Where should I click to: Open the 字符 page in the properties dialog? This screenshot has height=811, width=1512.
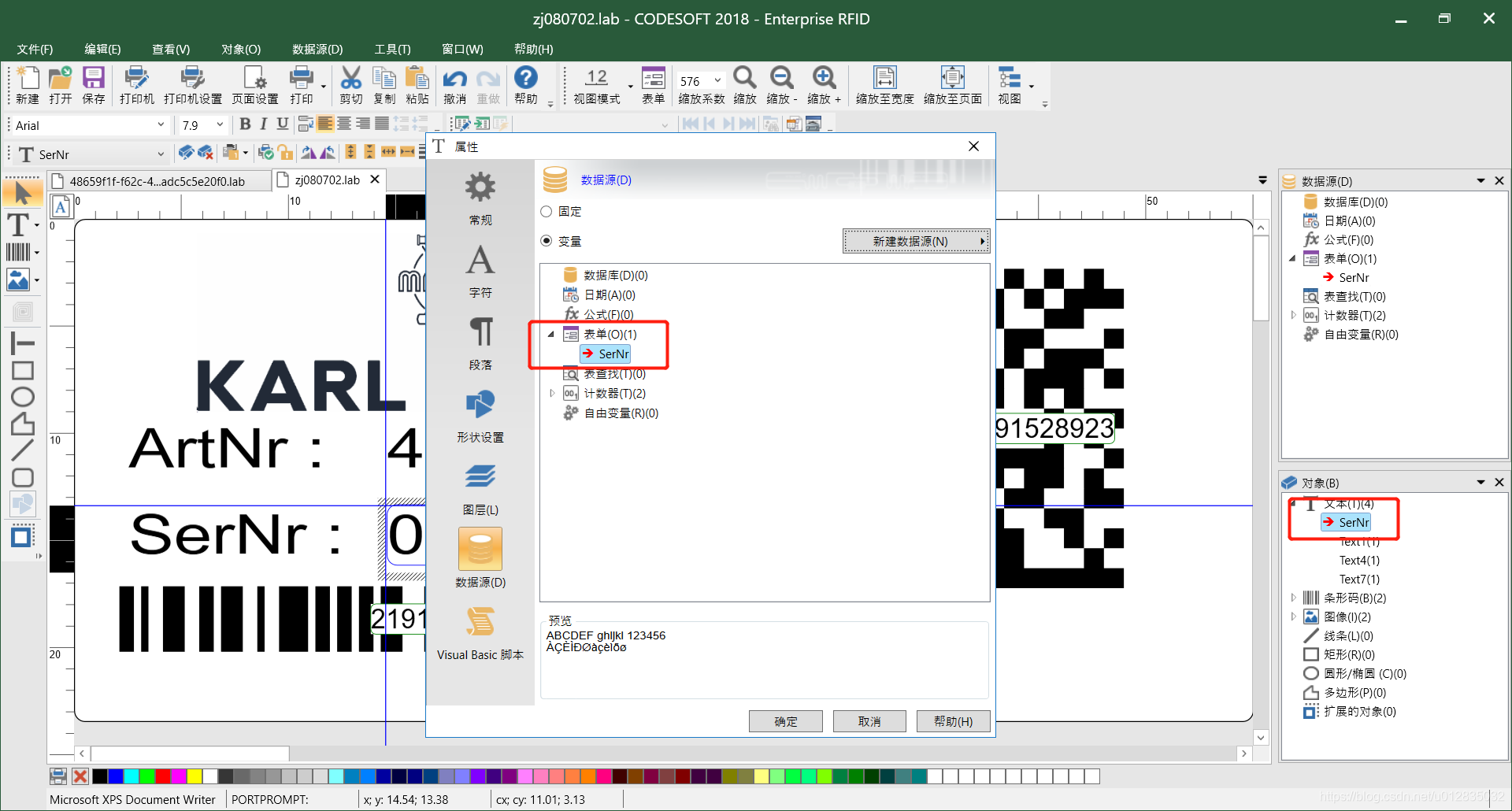(480, 268)
